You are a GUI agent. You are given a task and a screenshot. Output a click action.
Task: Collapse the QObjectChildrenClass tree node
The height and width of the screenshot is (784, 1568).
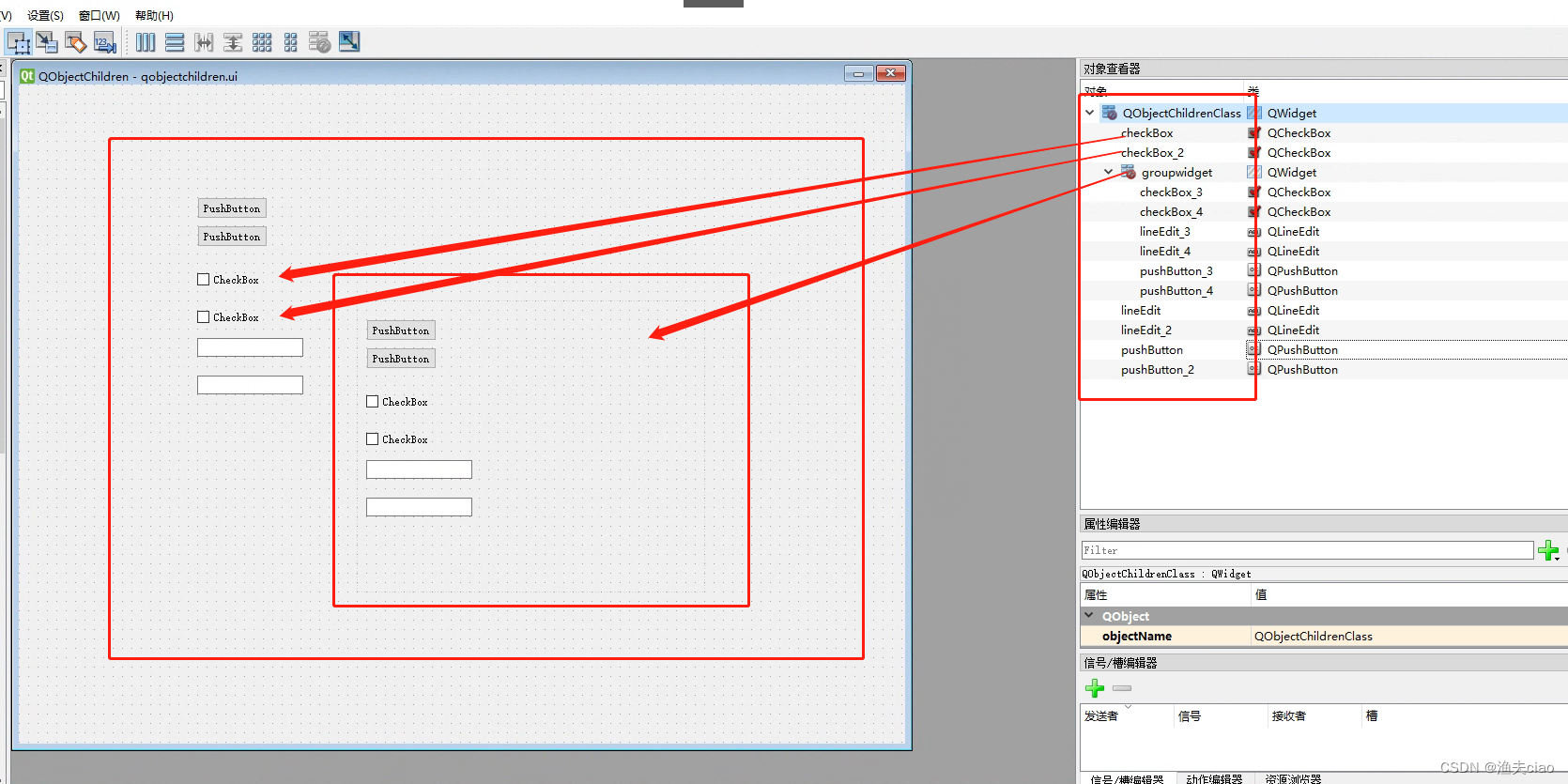pos(1089,113)
